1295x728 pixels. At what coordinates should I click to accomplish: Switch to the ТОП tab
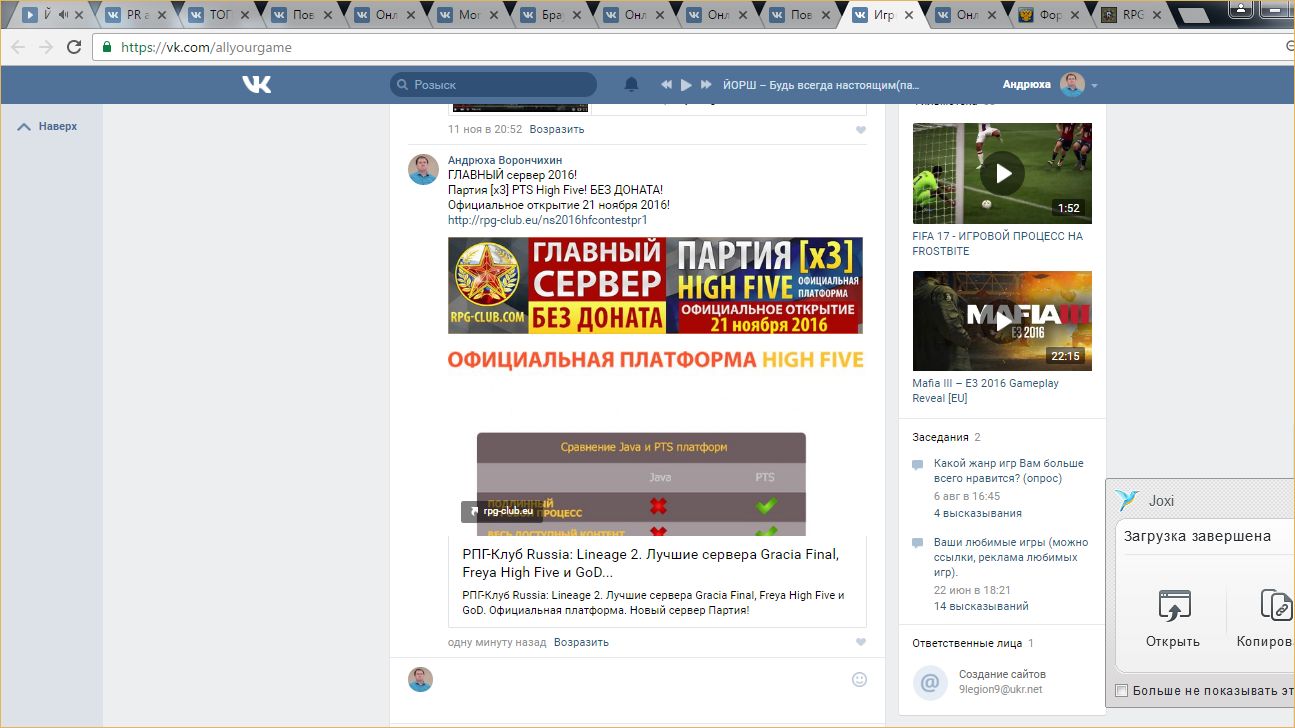pos(219,15)
